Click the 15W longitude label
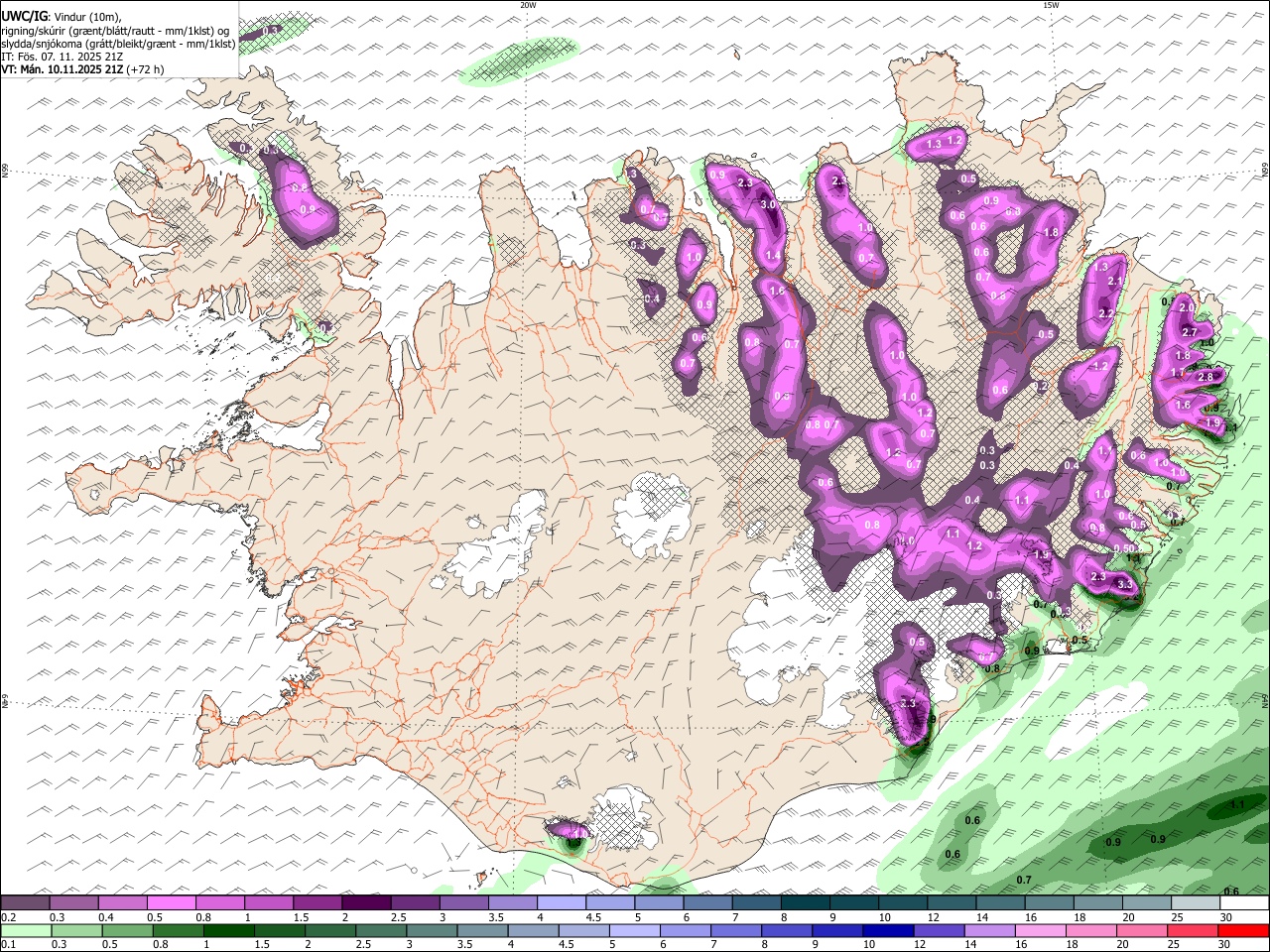 pos(1051,5)
